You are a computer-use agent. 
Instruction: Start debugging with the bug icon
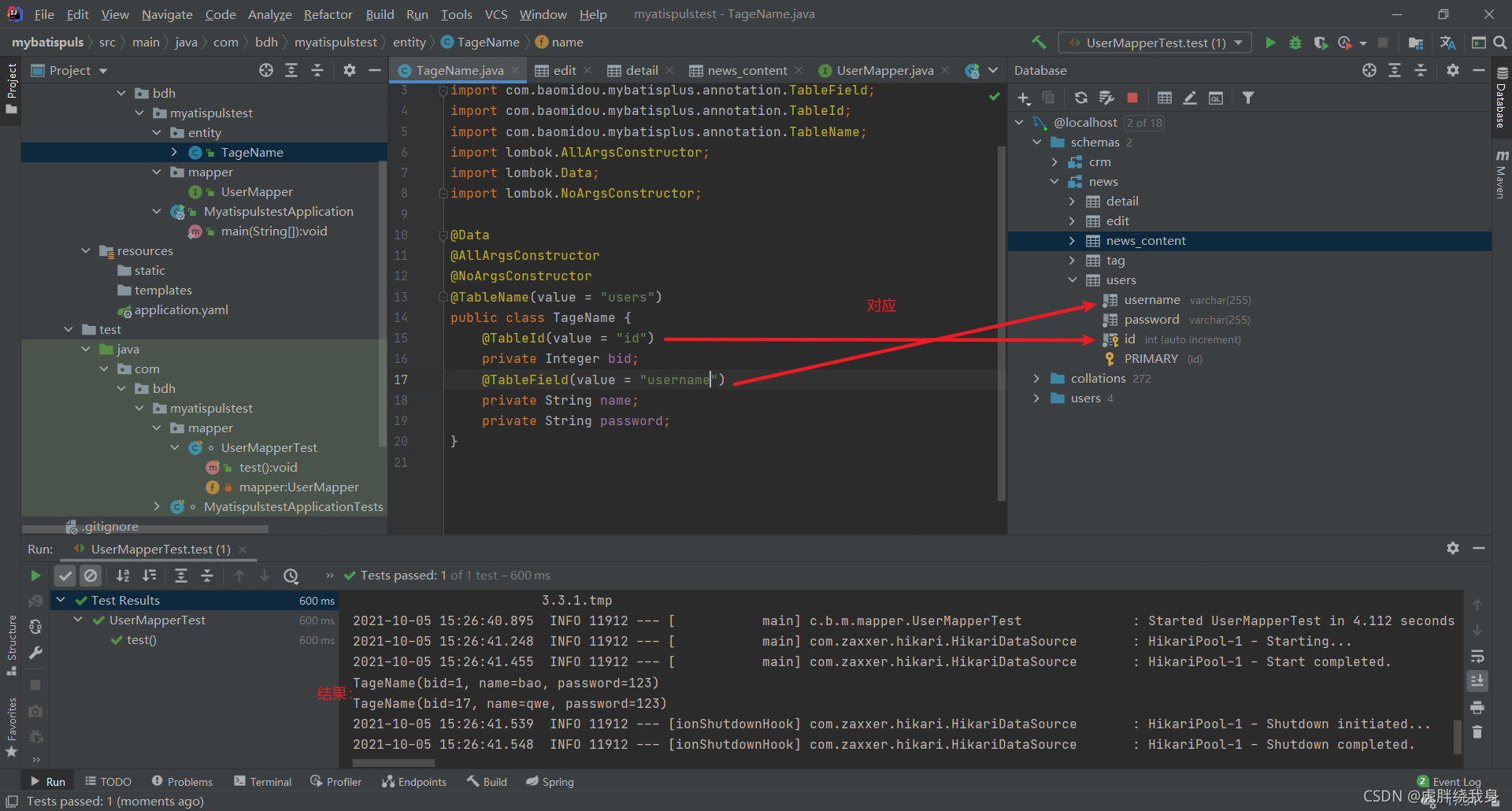1295,43
